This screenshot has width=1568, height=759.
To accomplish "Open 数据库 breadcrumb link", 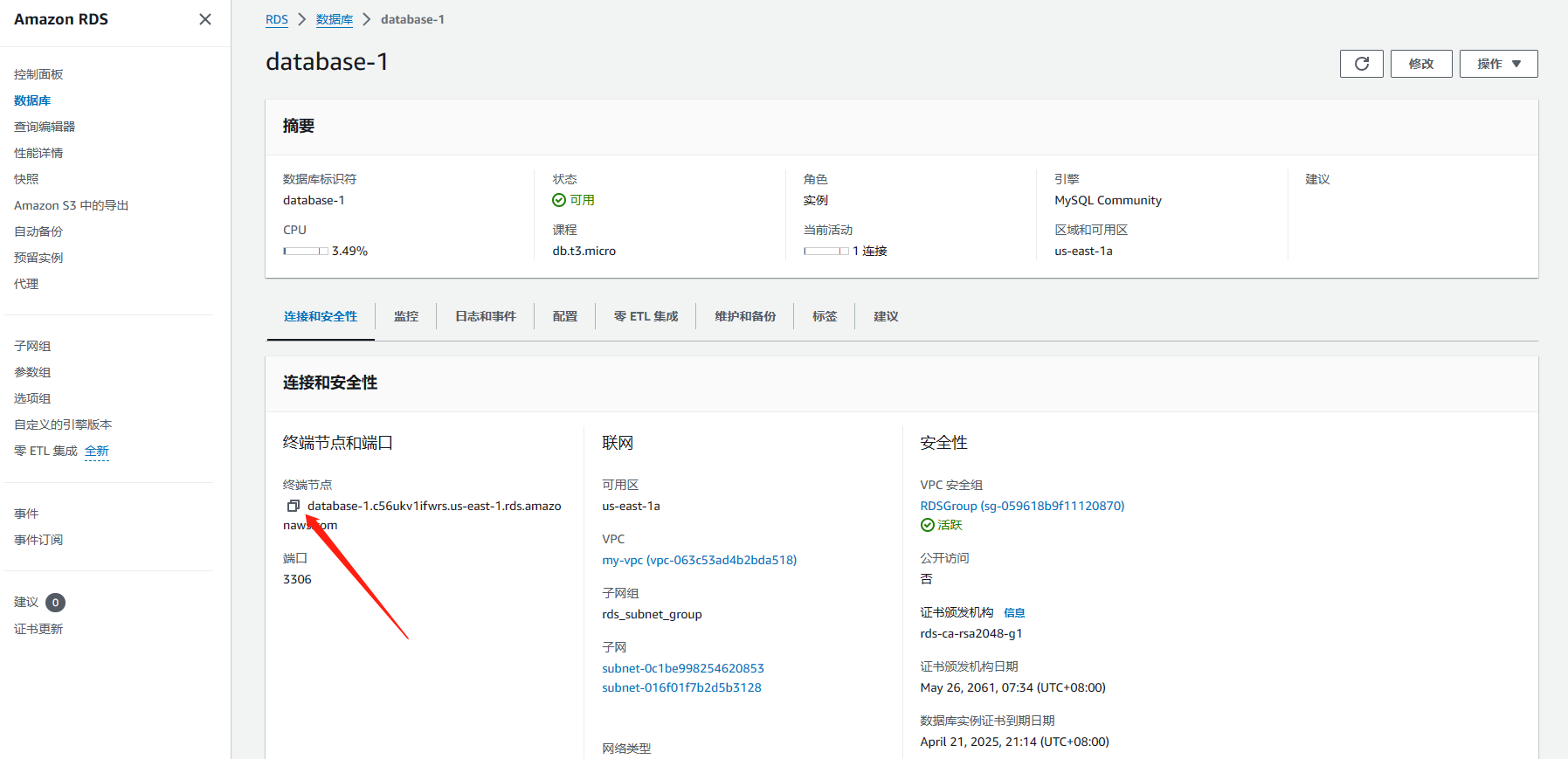I will click(x=335, y=19).
